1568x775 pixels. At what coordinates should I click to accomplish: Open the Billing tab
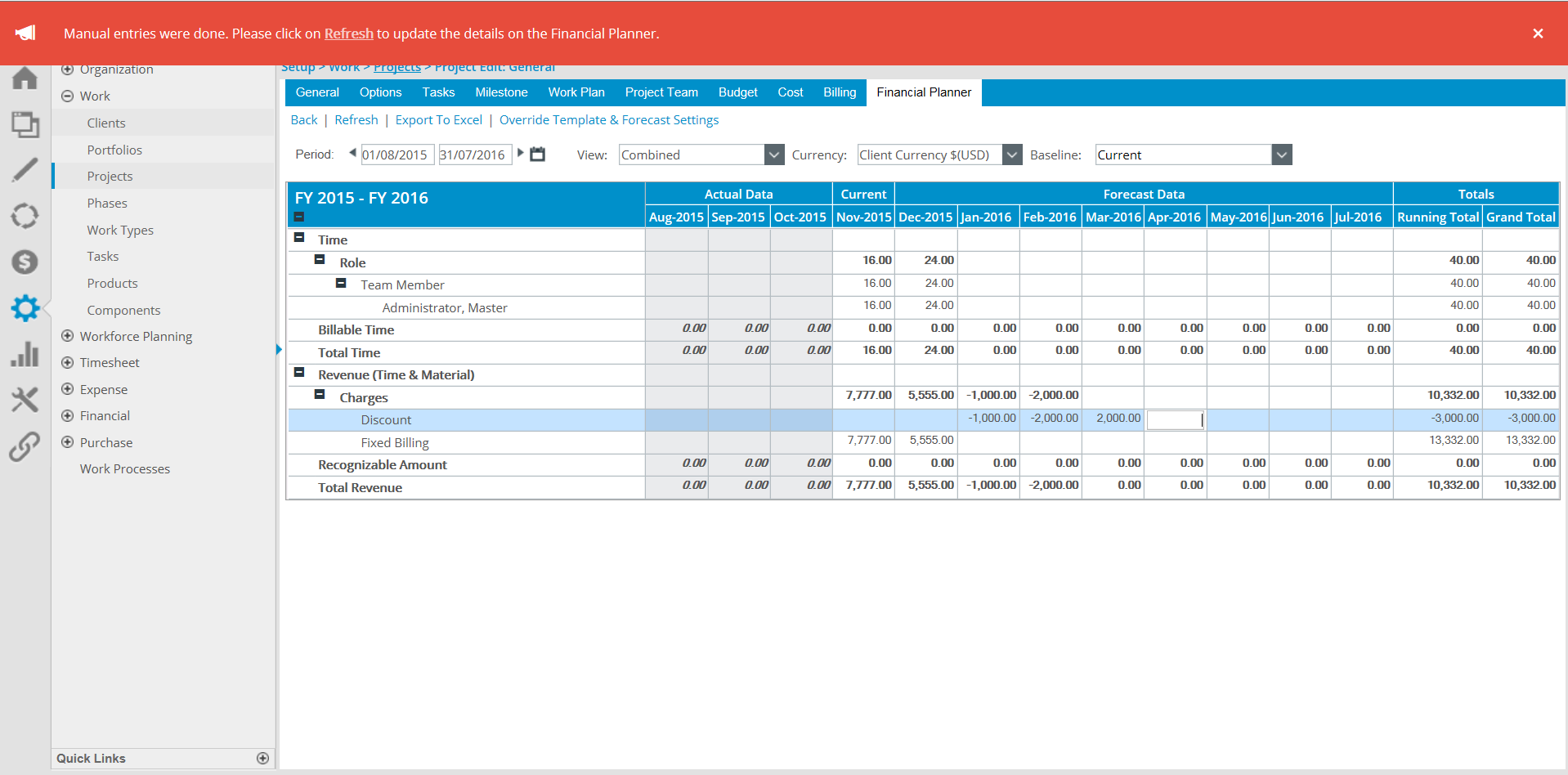click(839, 92)
